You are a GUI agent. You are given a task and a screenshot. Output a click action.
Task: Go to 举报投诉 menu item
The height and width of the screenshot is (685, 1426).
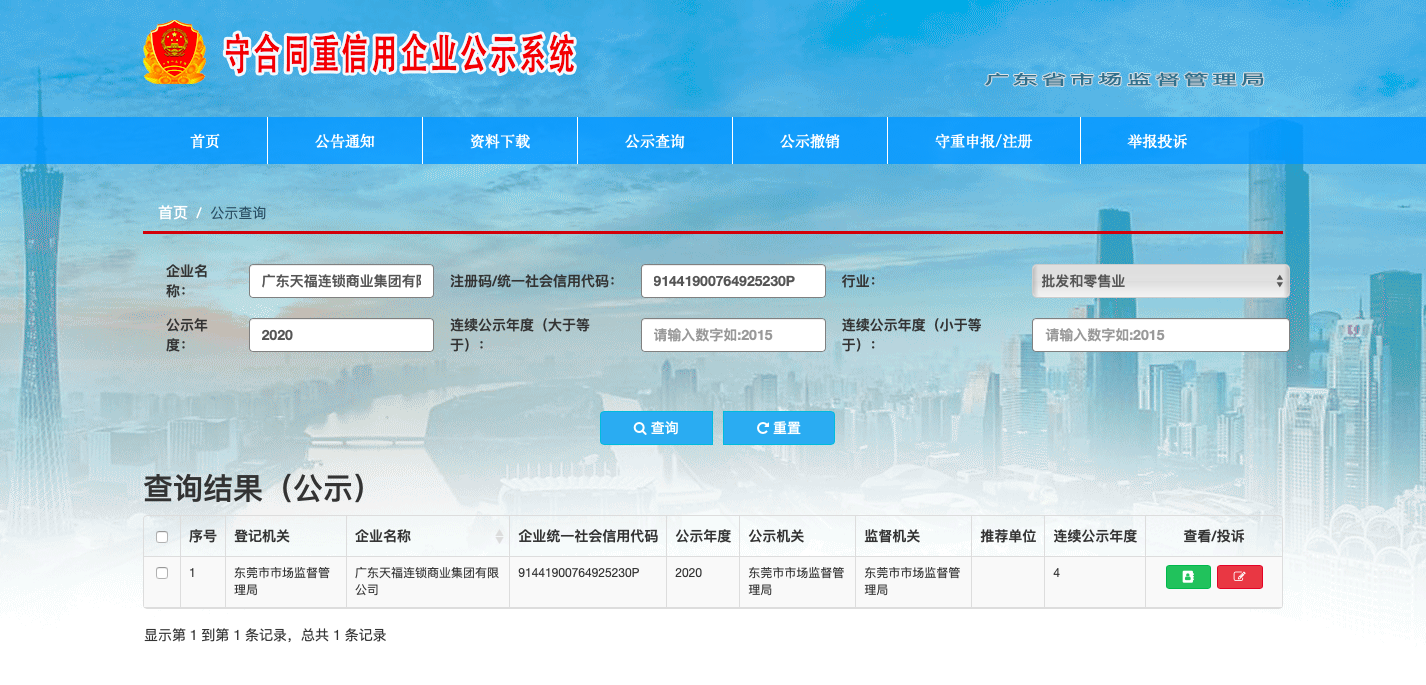click(1157, 141)
